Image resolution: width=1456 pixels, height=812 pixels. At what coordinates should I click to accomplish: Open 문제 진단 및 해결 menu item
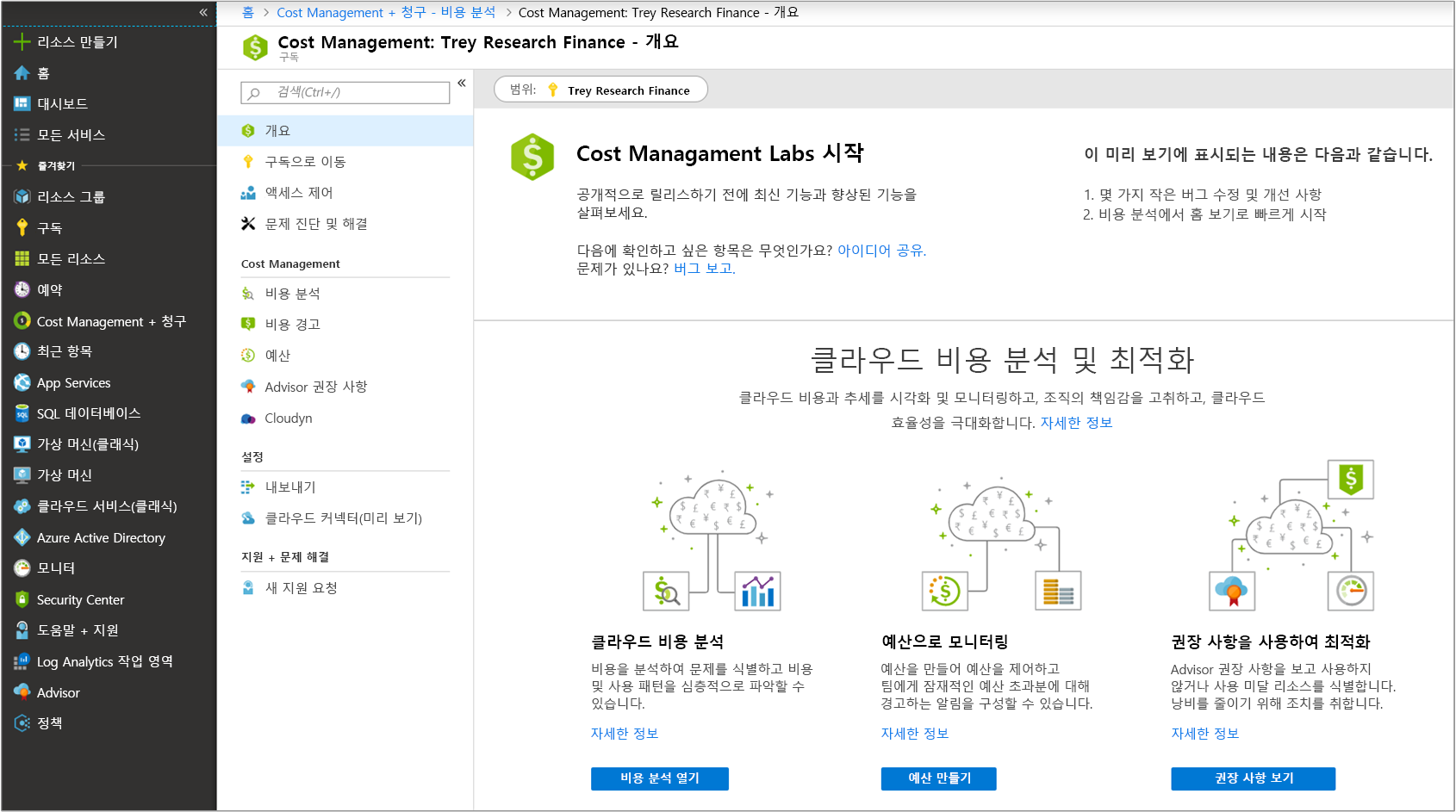click(345, 224)
